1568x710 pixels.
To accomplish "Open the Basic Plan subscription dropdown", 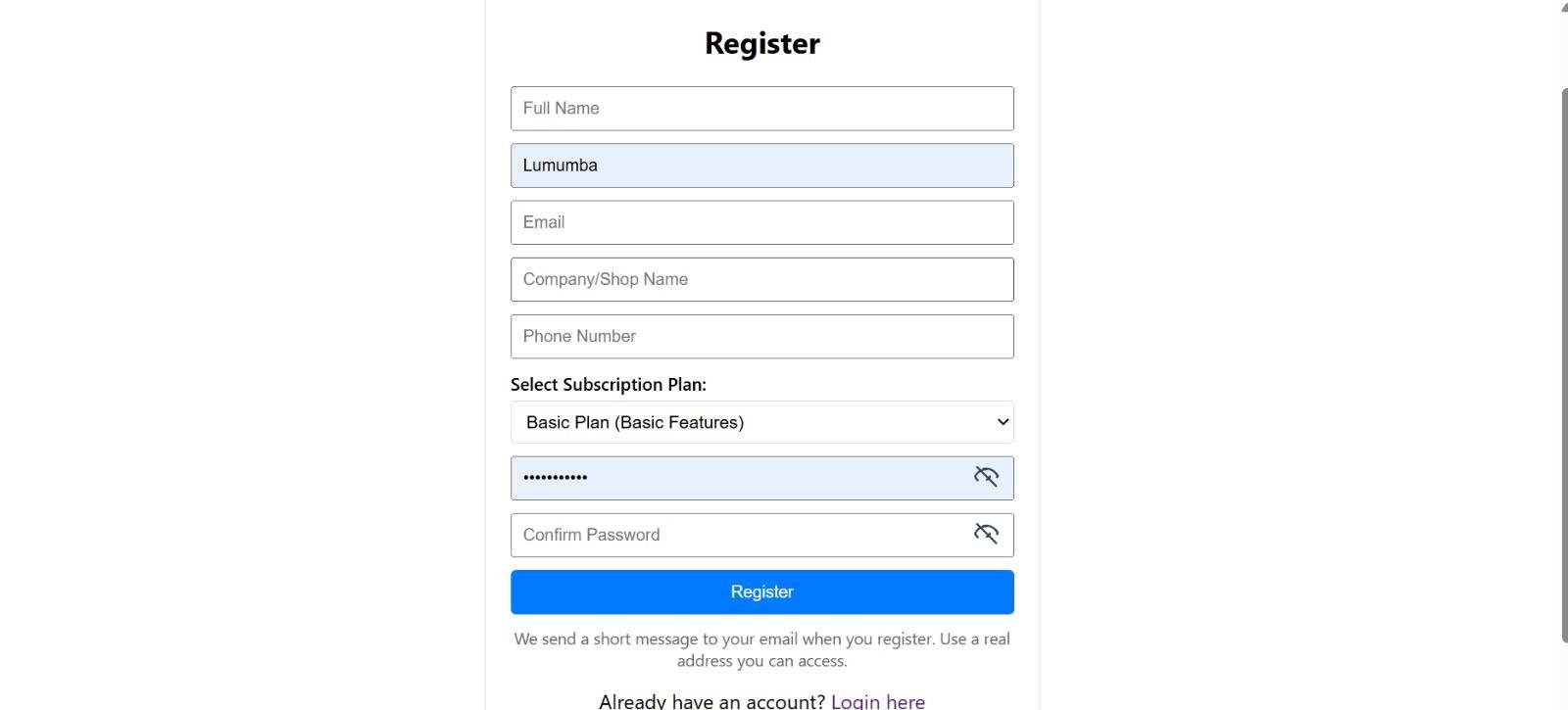I will pyautogui.click(x=761, y=422).
